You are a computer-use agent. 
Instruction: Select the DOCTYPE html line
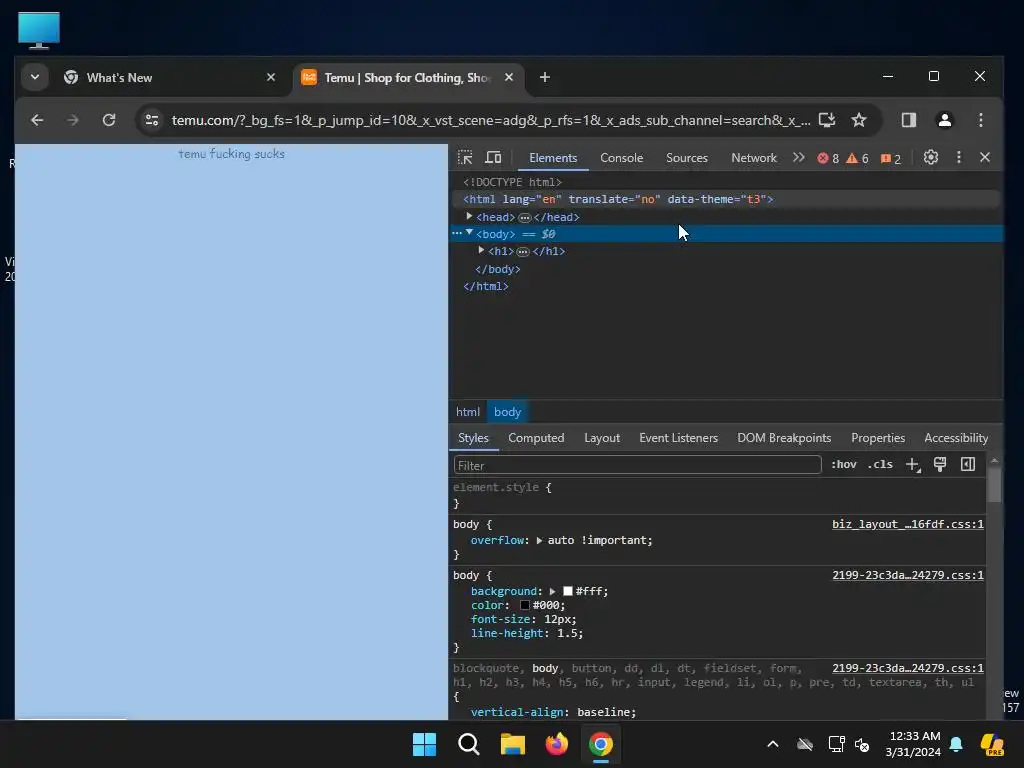[x=512, y=182]
